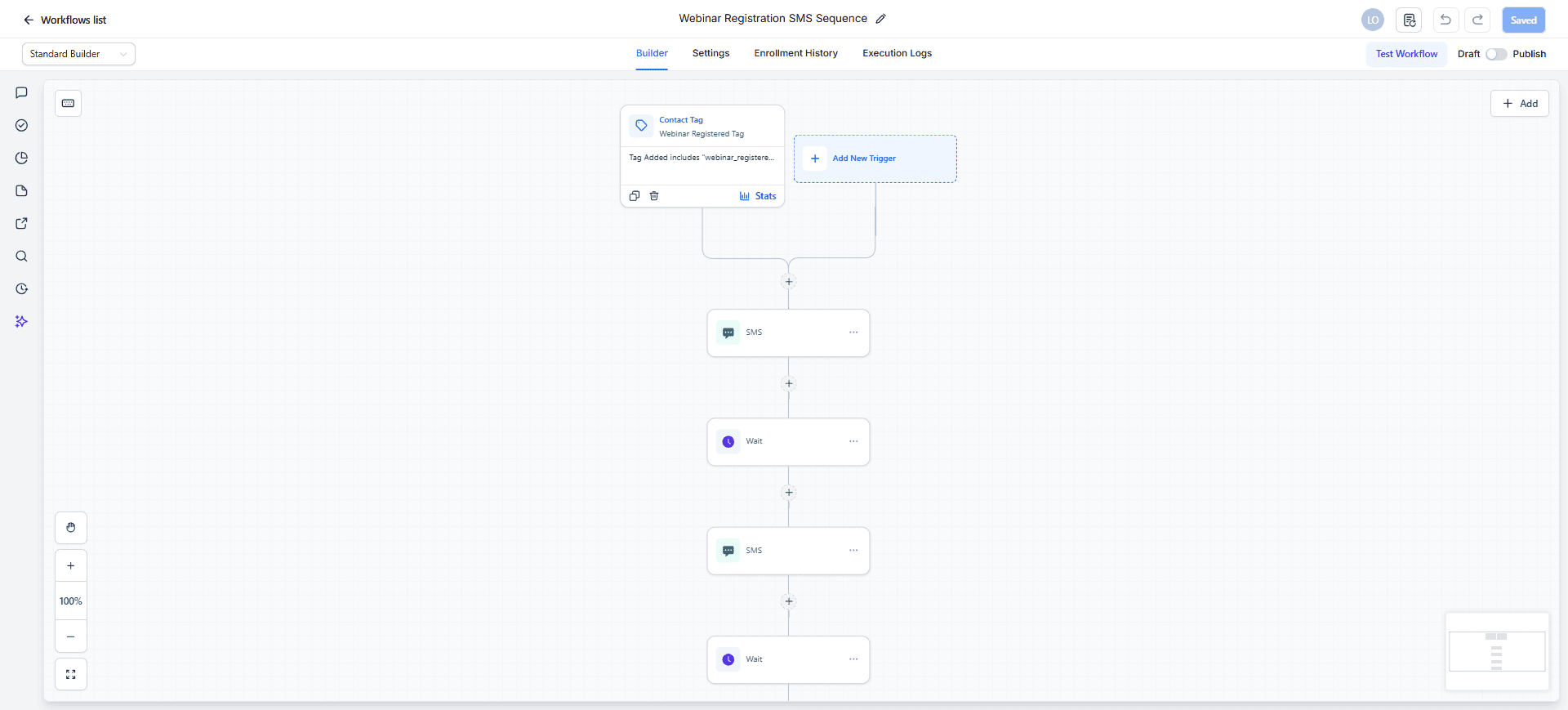Open the Standard Builder dropdown
Image resolution: width=1568 pixels, height=710 pixels.
click(78, 54)
